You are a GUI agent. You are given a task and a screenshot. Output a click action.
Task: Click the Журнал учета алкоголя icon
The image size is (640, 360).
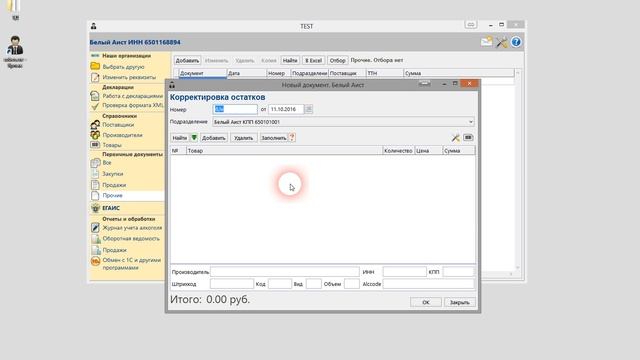coord(95,228)
